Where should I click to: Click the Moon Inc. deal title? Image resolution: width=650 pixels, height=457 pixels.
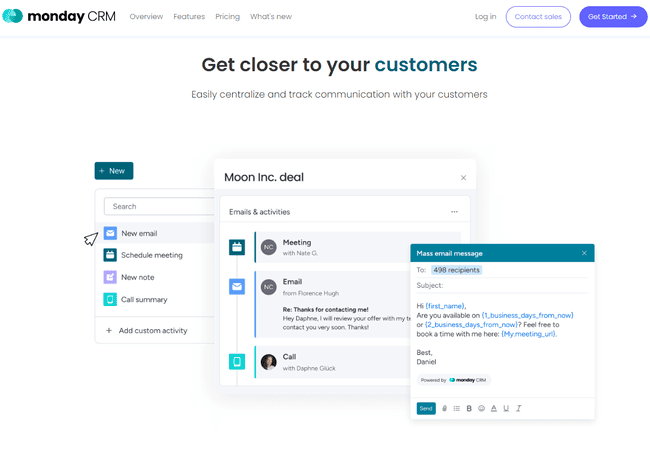[x=264, y=177]
